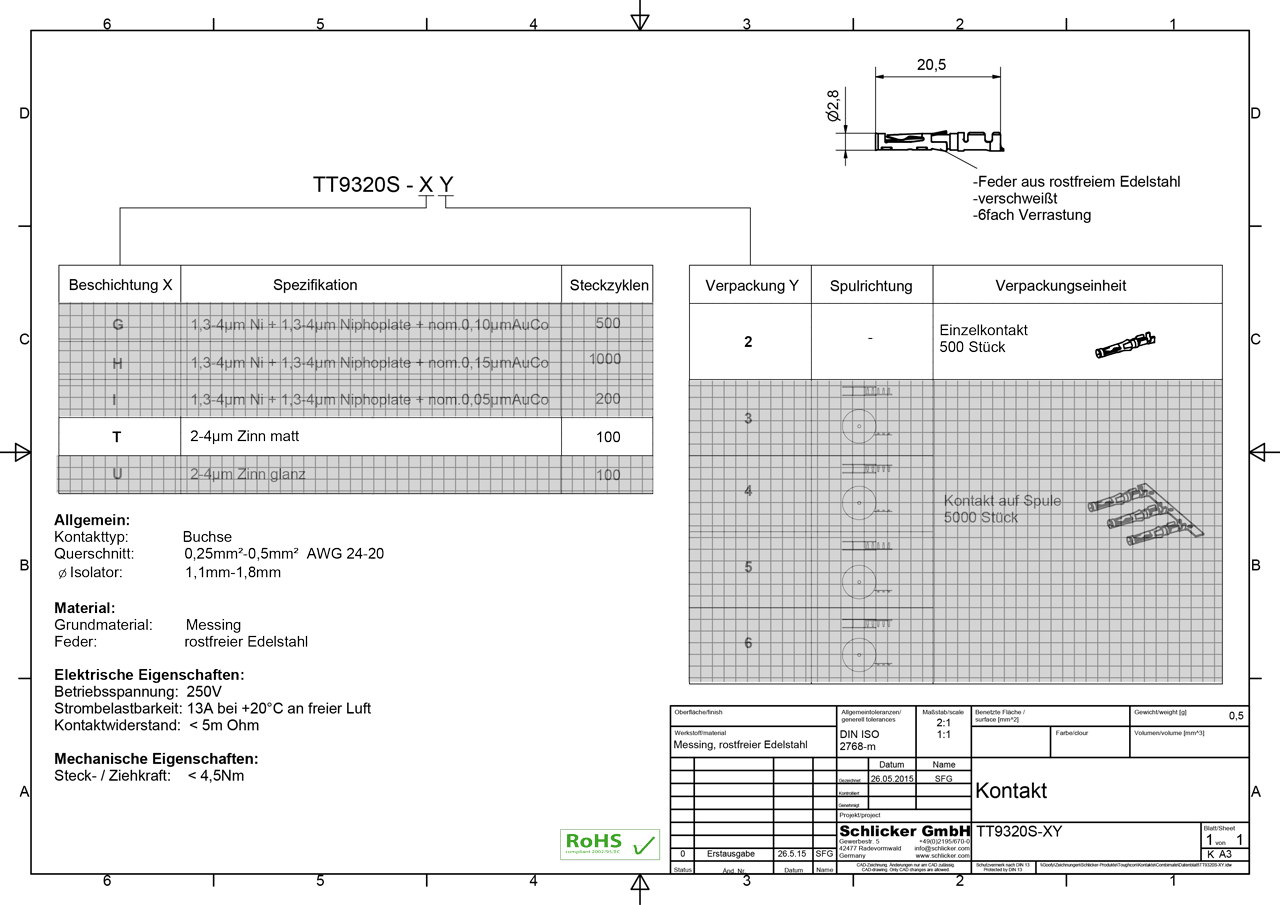Click packaging code '6' in the table
The height and width of the screenshot is (905, 1280).
click(x=748, y=643)
